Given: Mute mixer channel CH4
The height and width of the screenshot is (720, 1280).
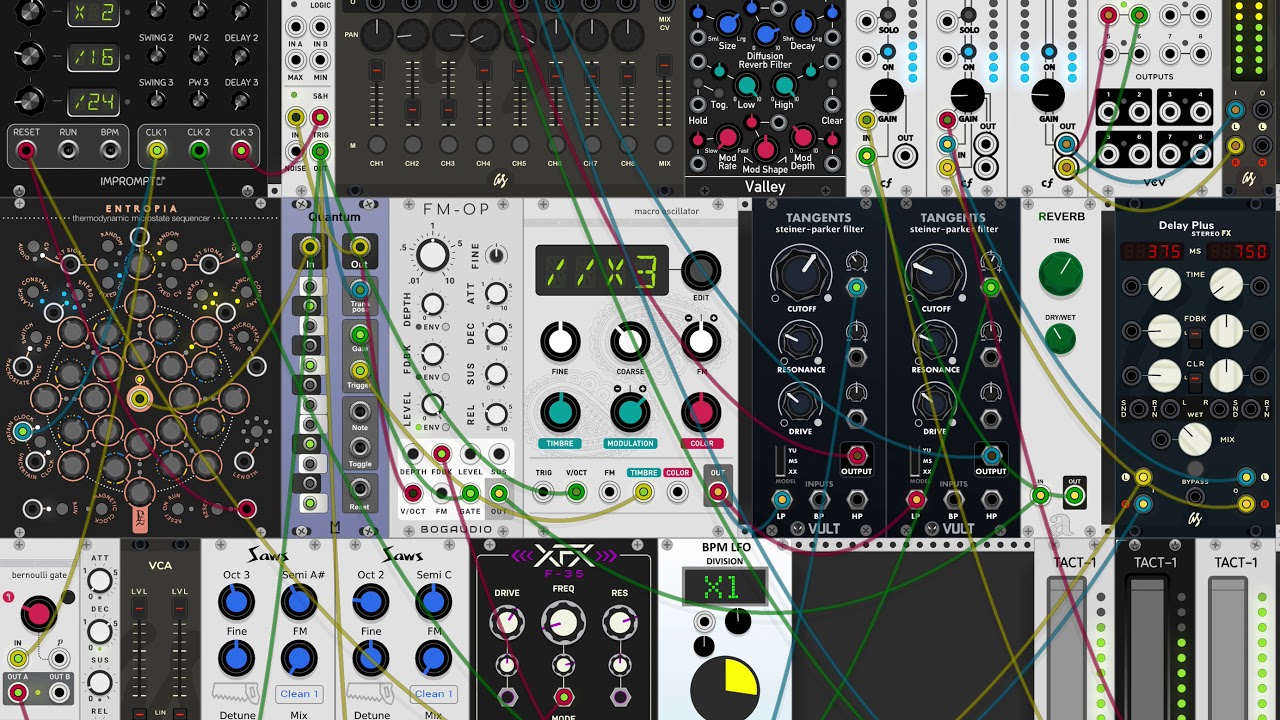Looking at the screenshot, I should click(484, 145).
